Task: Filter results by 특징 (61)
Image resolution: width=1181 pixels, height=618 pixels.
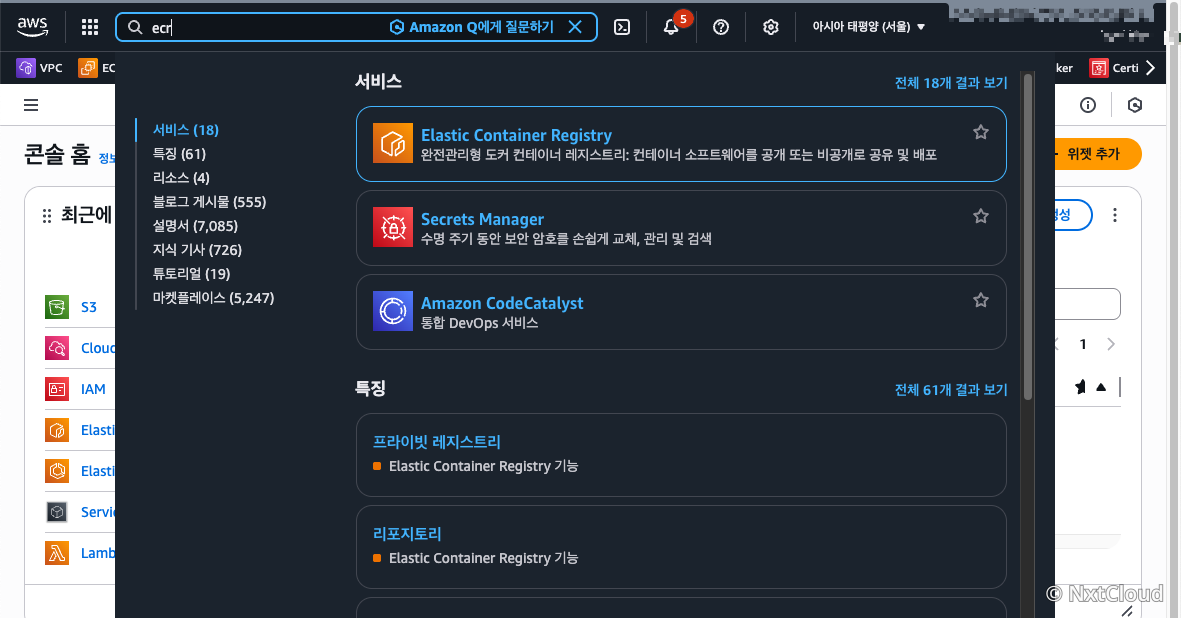Action: [x=179, y=154]
